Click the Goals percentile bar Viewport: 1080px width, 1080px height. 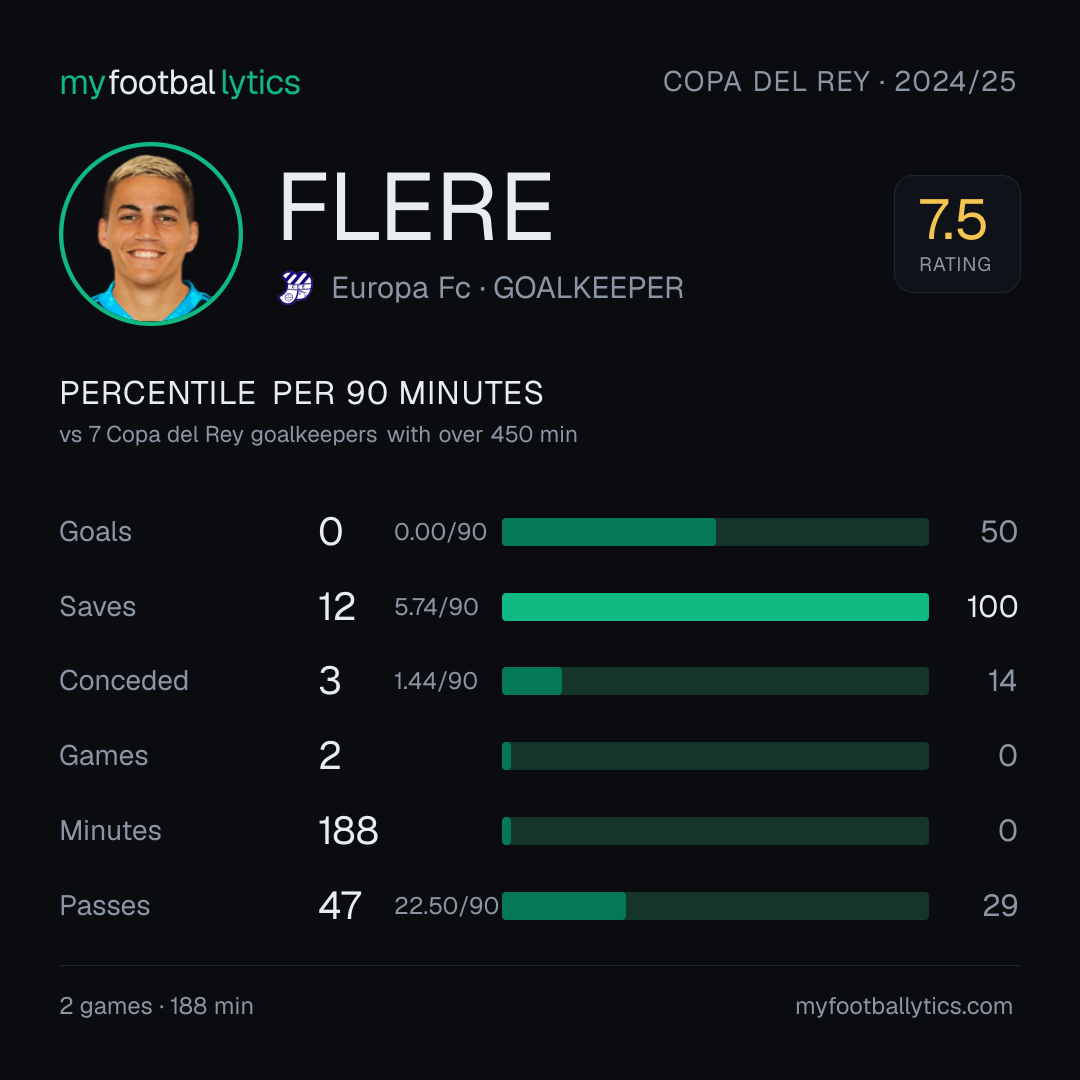coord(715,532)
